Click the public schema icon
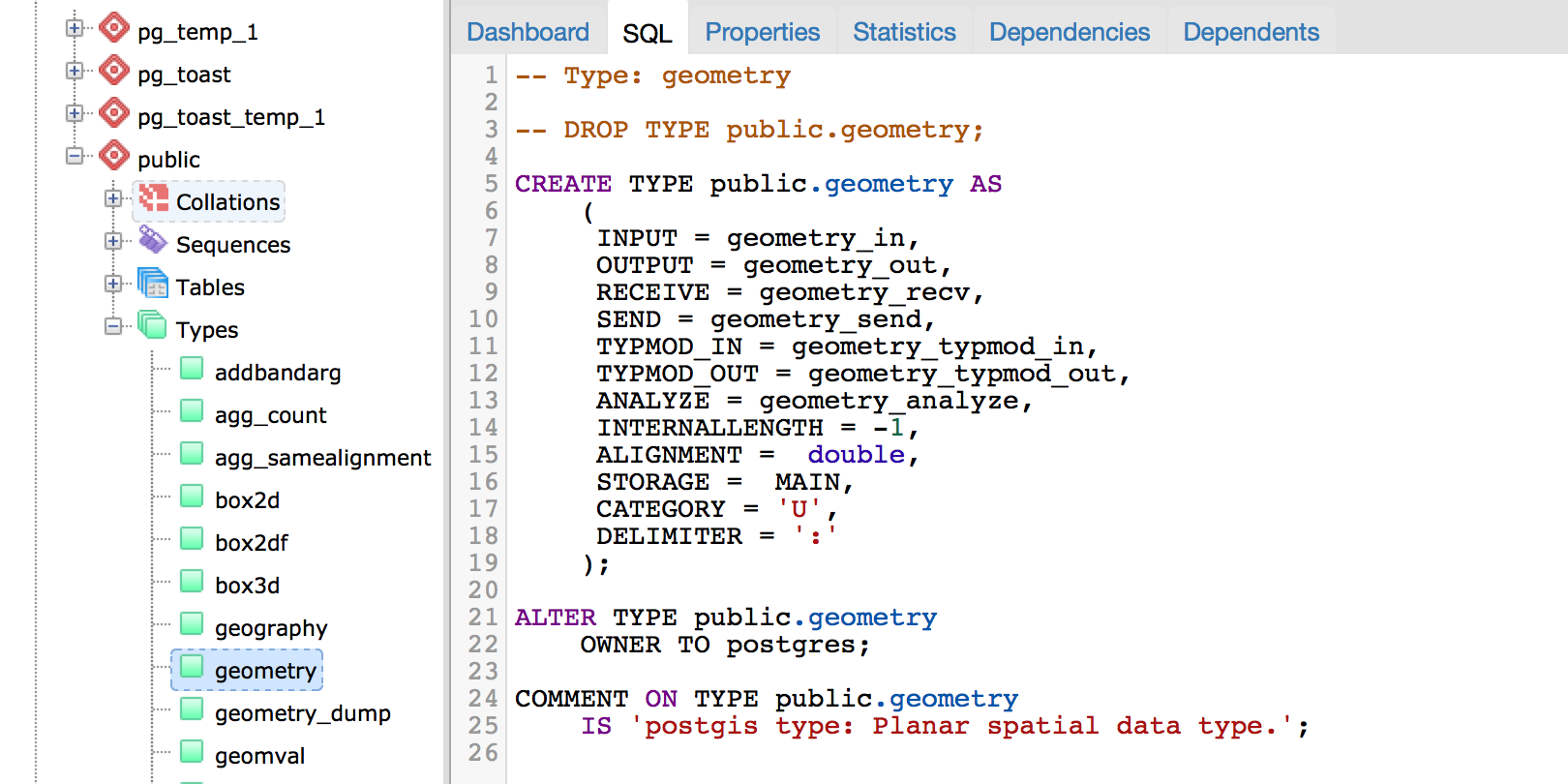 pyautogui.click(x=114, y=156)
